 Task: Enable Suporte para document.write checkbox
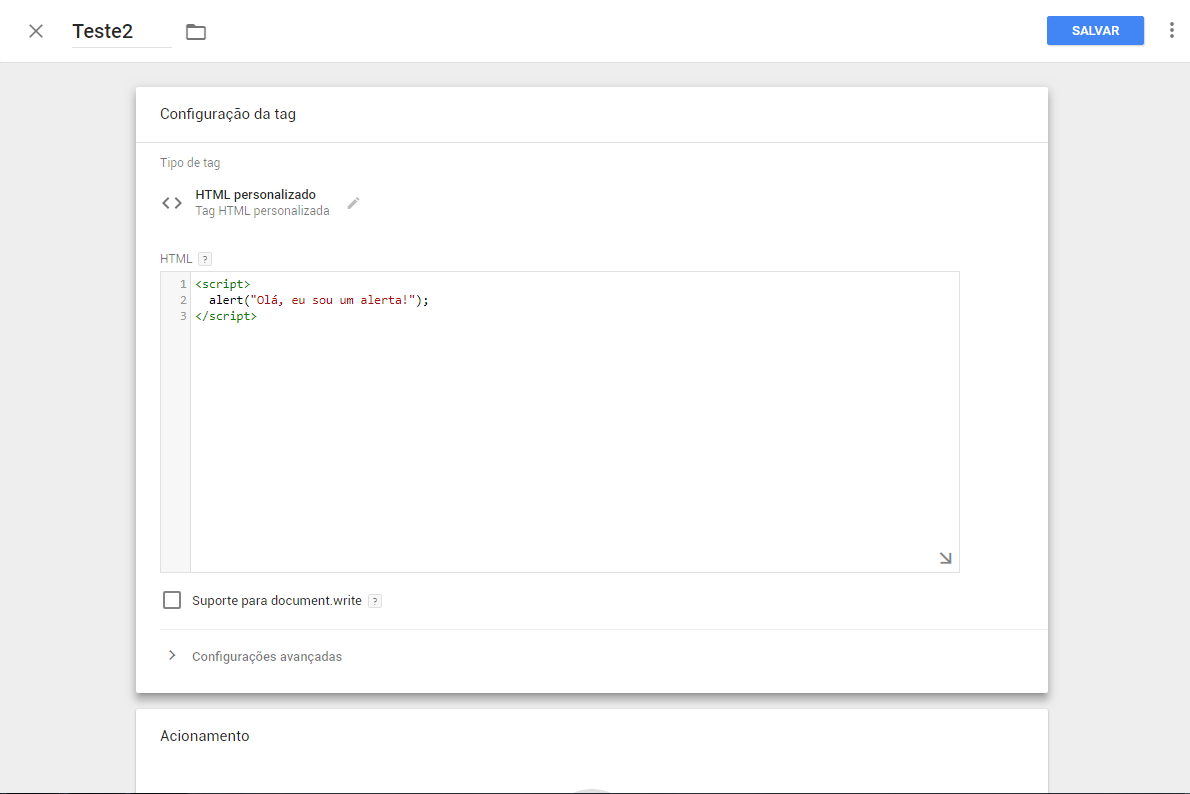click(x=172, y=600)
